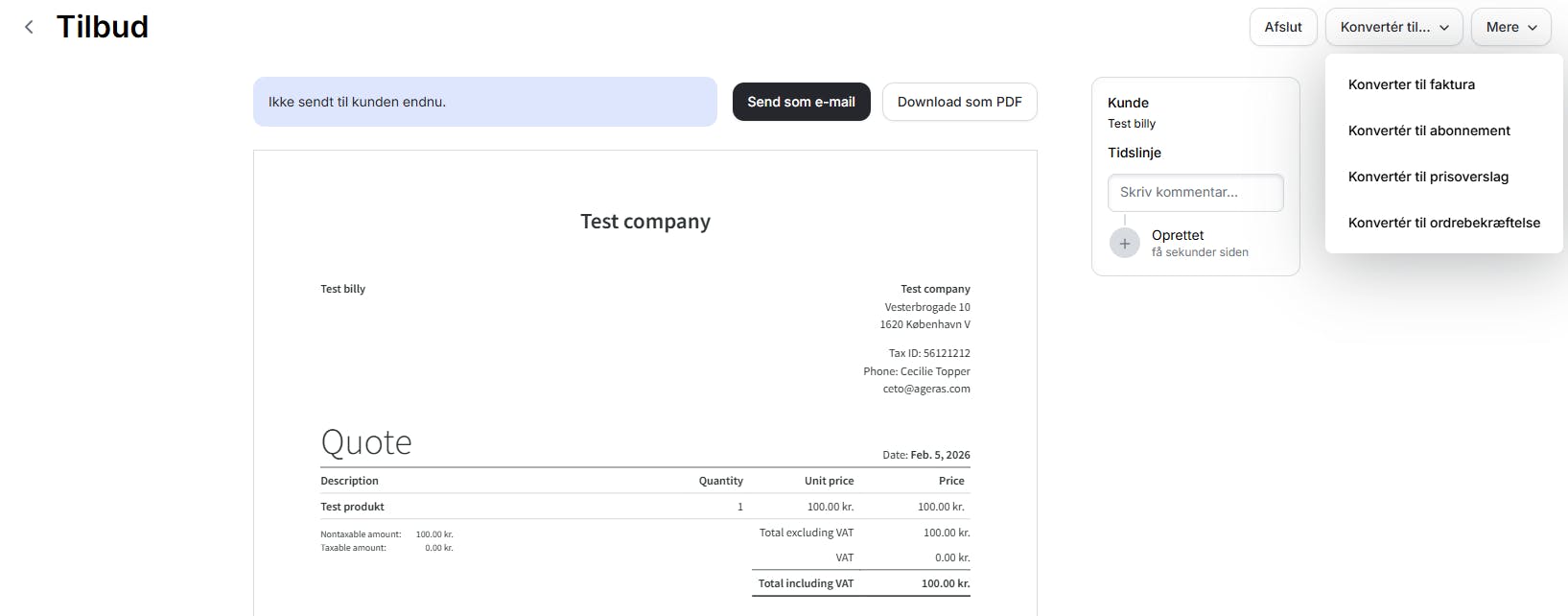Click the plus icon in the timeline
Screen dimensions: 1568x616
[1124, 244]
